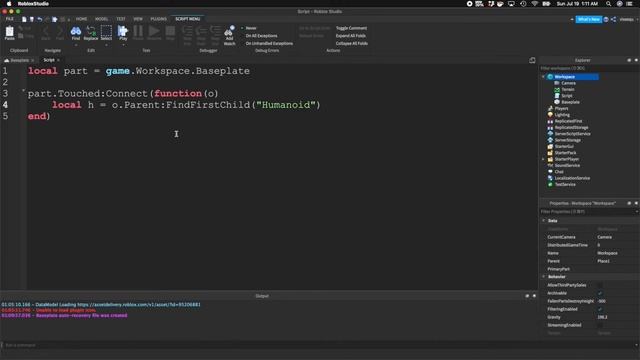
Task: Close the Script document tab
Action: click(x=58, y=60)
